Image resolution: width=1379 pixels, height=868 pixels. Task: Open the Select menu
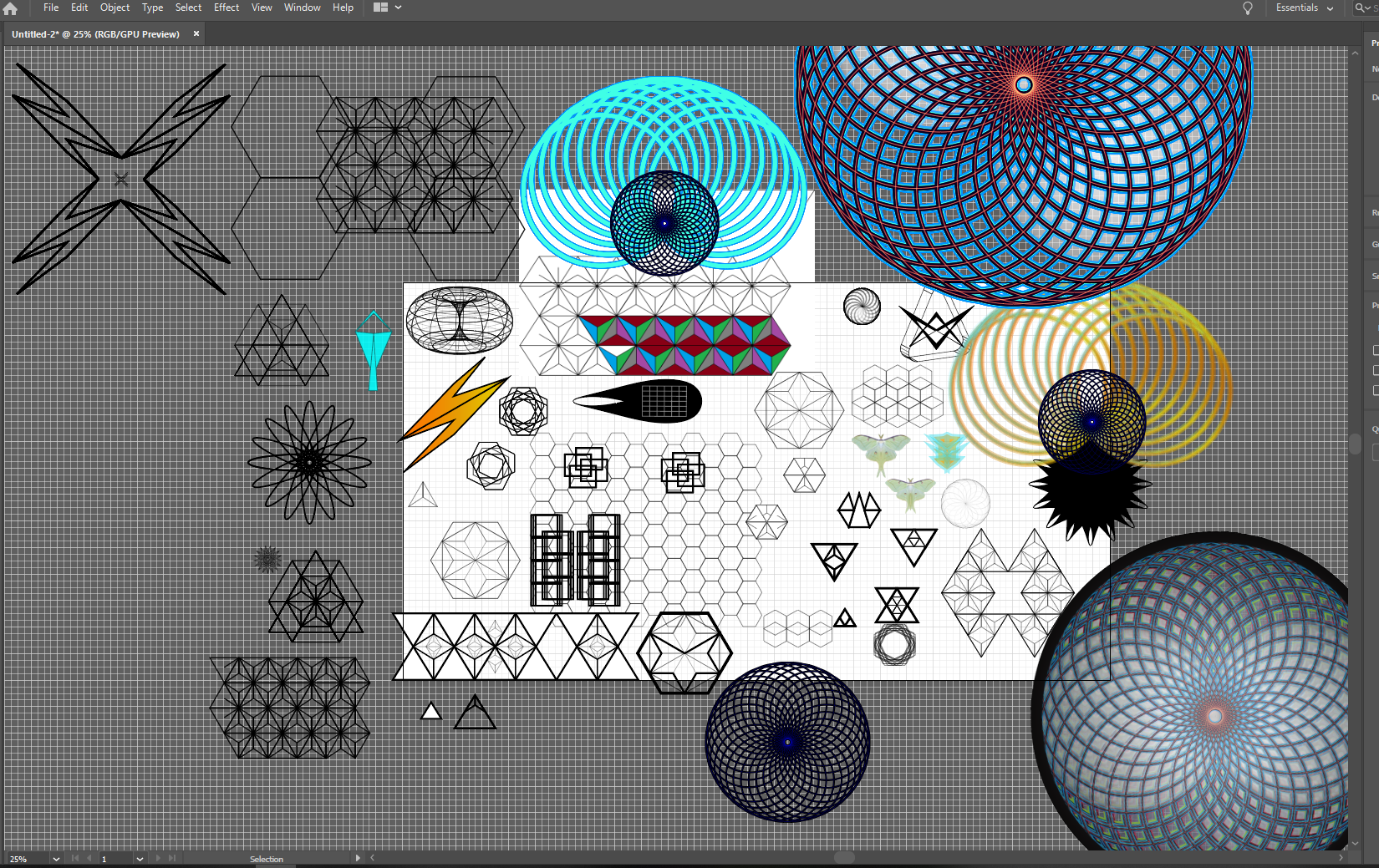(x=188, y=8)
